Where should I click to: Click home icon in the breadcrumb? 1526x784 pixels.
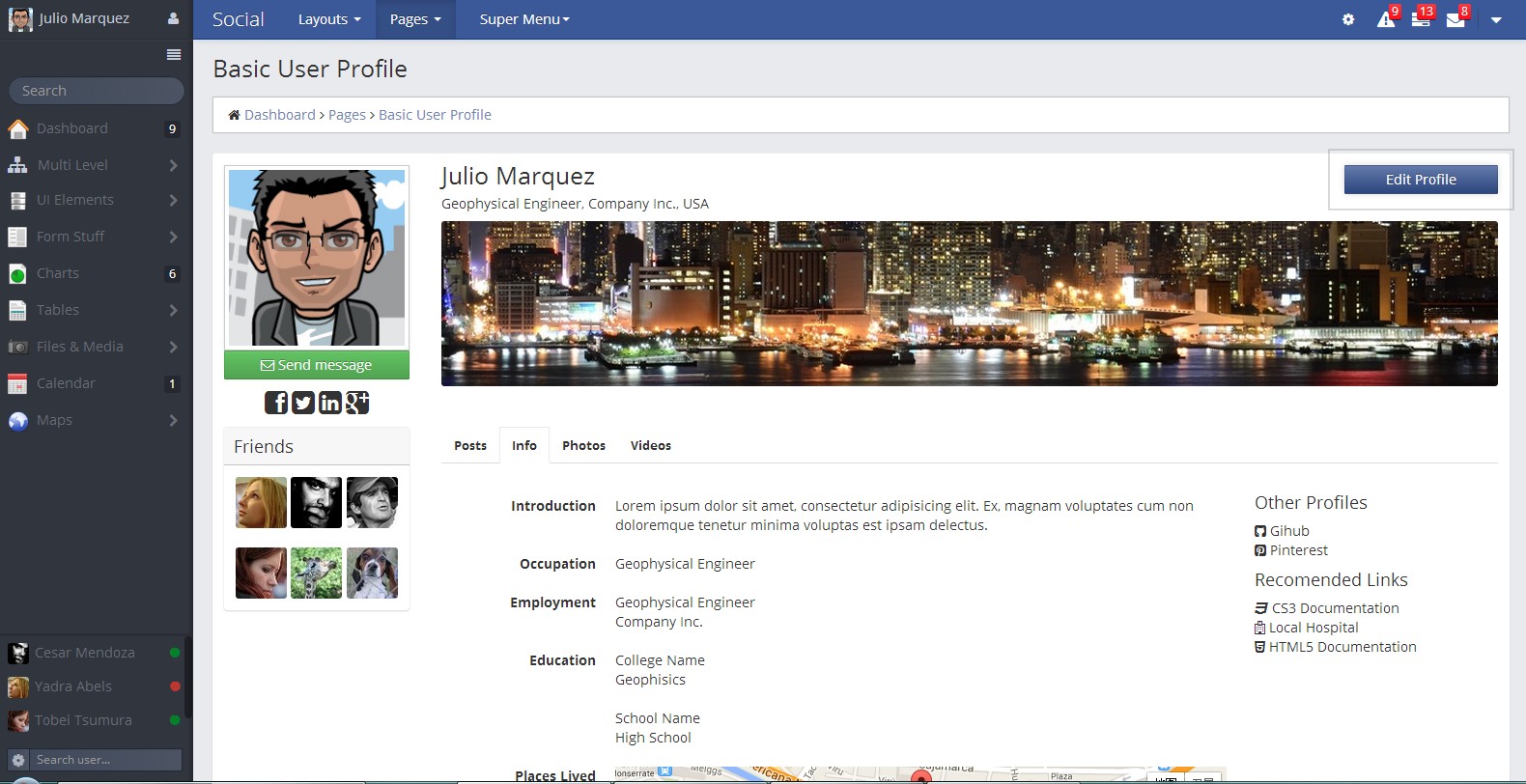(234, 115)
